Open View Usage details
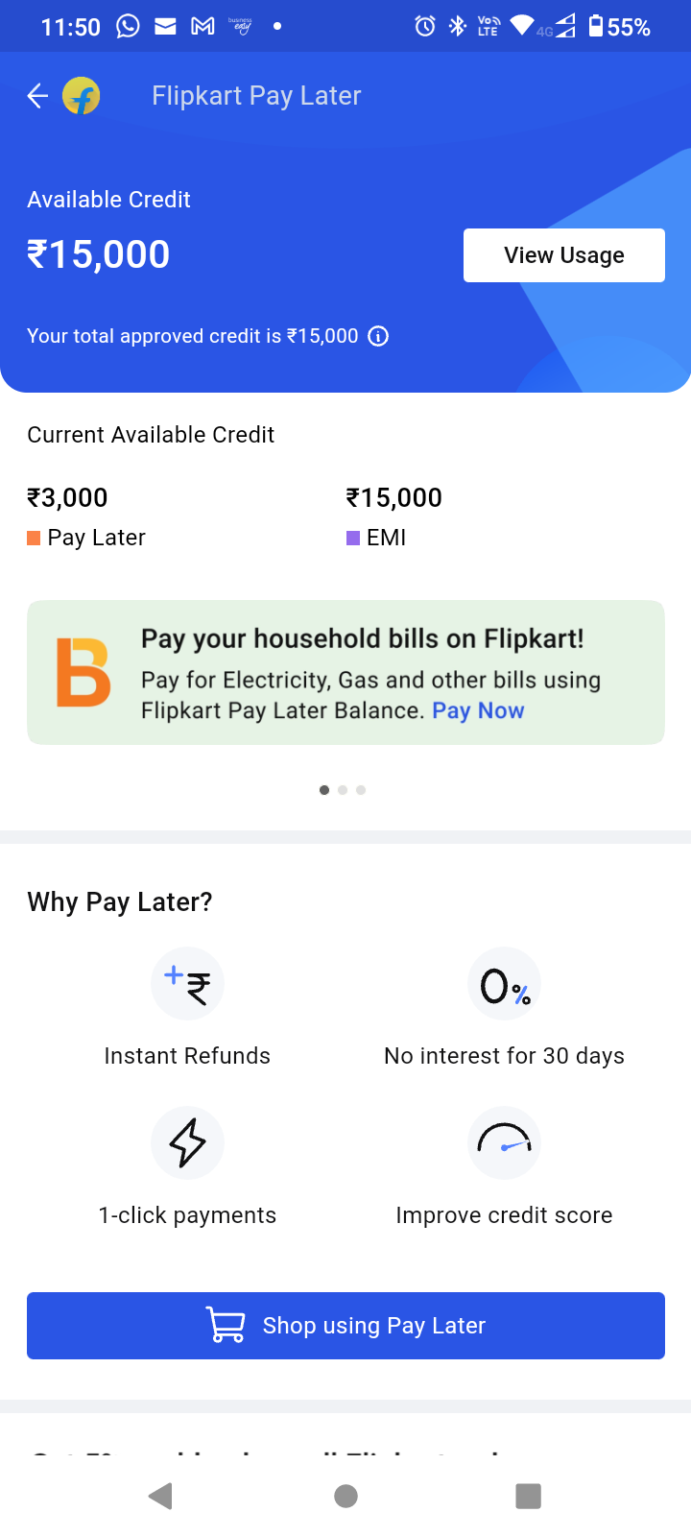 coord(563,255)
